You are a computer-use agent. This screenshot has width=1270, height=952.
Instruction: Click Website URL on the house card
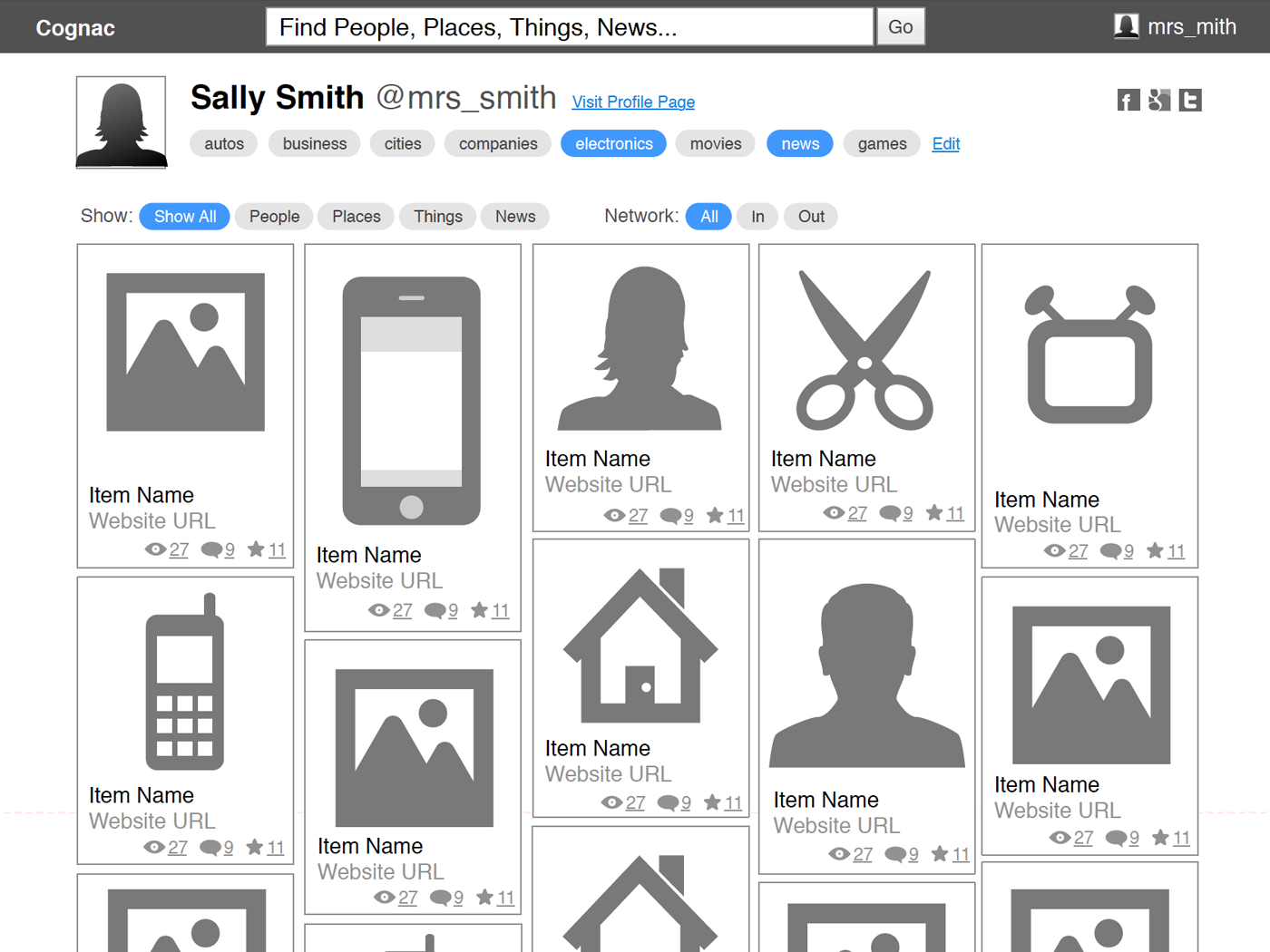[x=609, y=774]
